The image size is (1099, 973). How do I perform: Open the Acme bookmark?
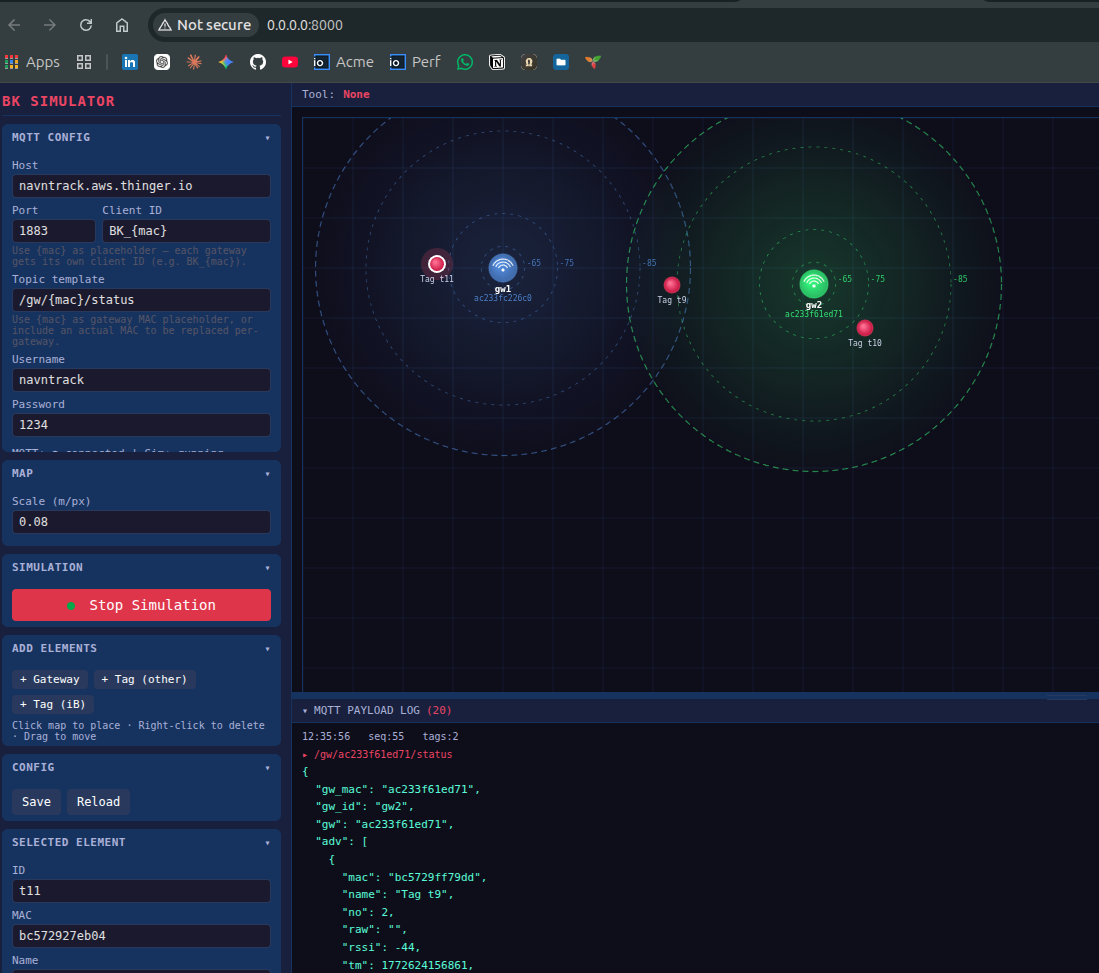click(x=343, y=62)
